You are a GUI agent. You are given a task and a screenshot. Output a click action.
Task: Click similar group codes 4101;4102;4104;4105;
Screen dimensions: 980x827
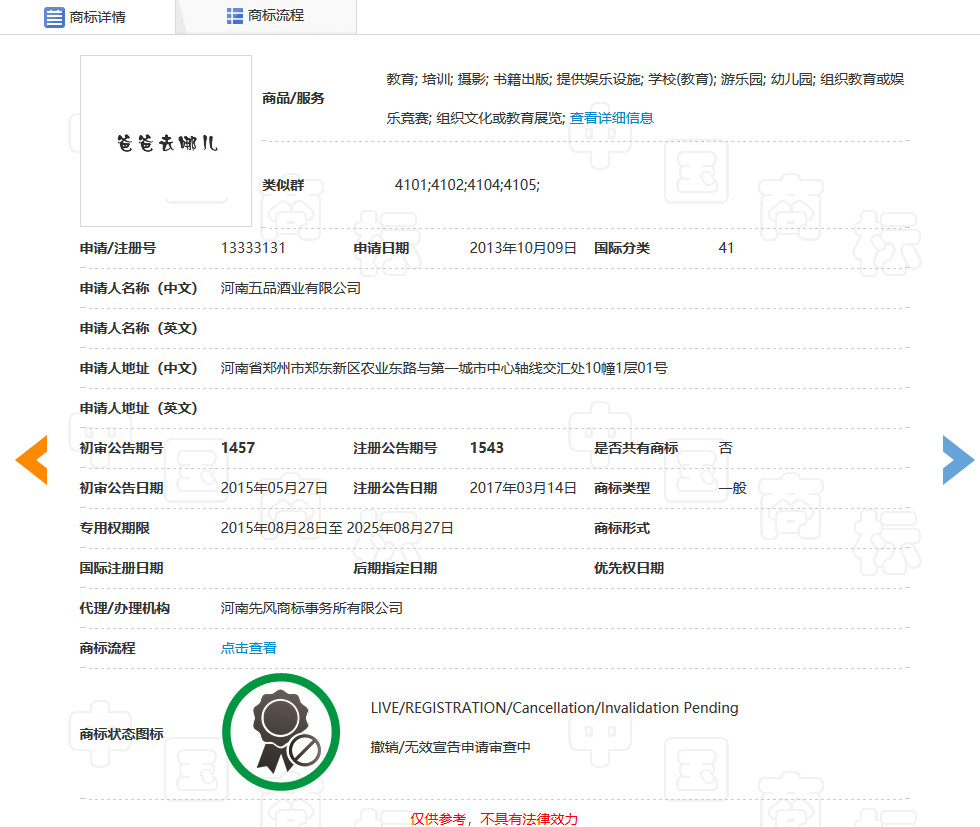coord(467,185)
